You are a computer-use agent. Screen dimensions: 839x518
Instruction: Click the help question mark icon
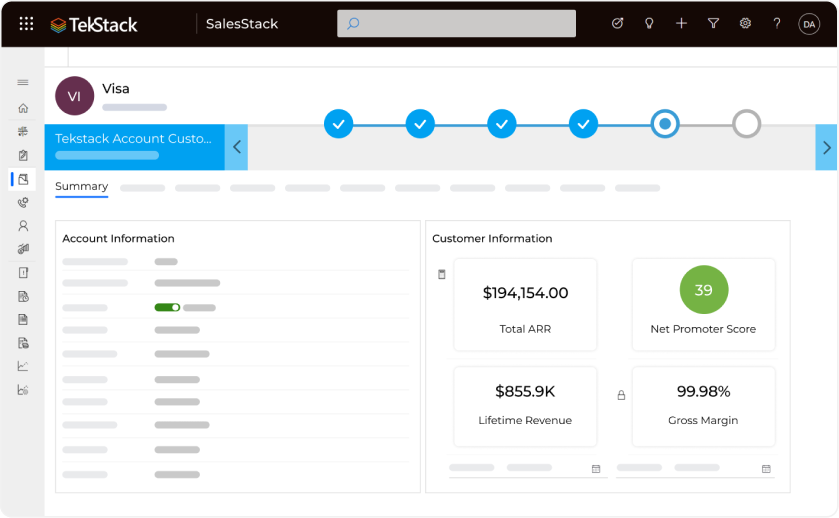[777, 23]
